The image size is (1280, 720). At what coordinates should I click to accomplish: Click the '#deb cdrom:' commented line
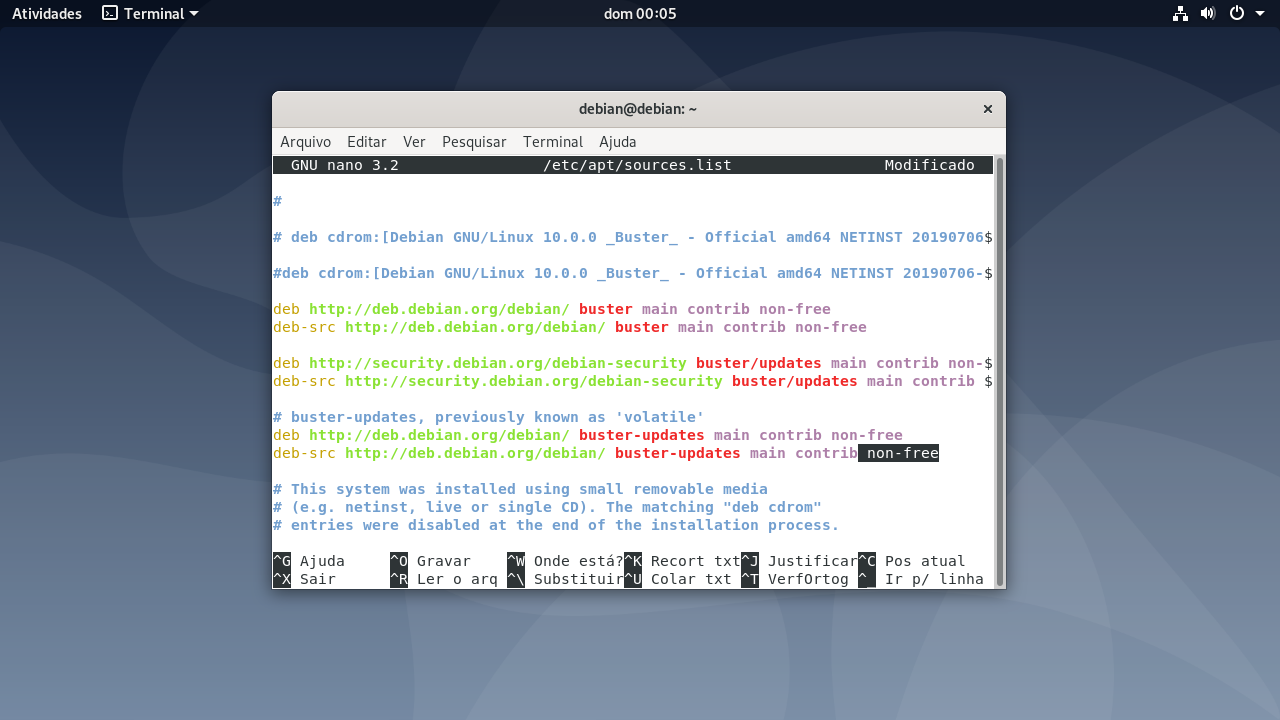[633, 273]
